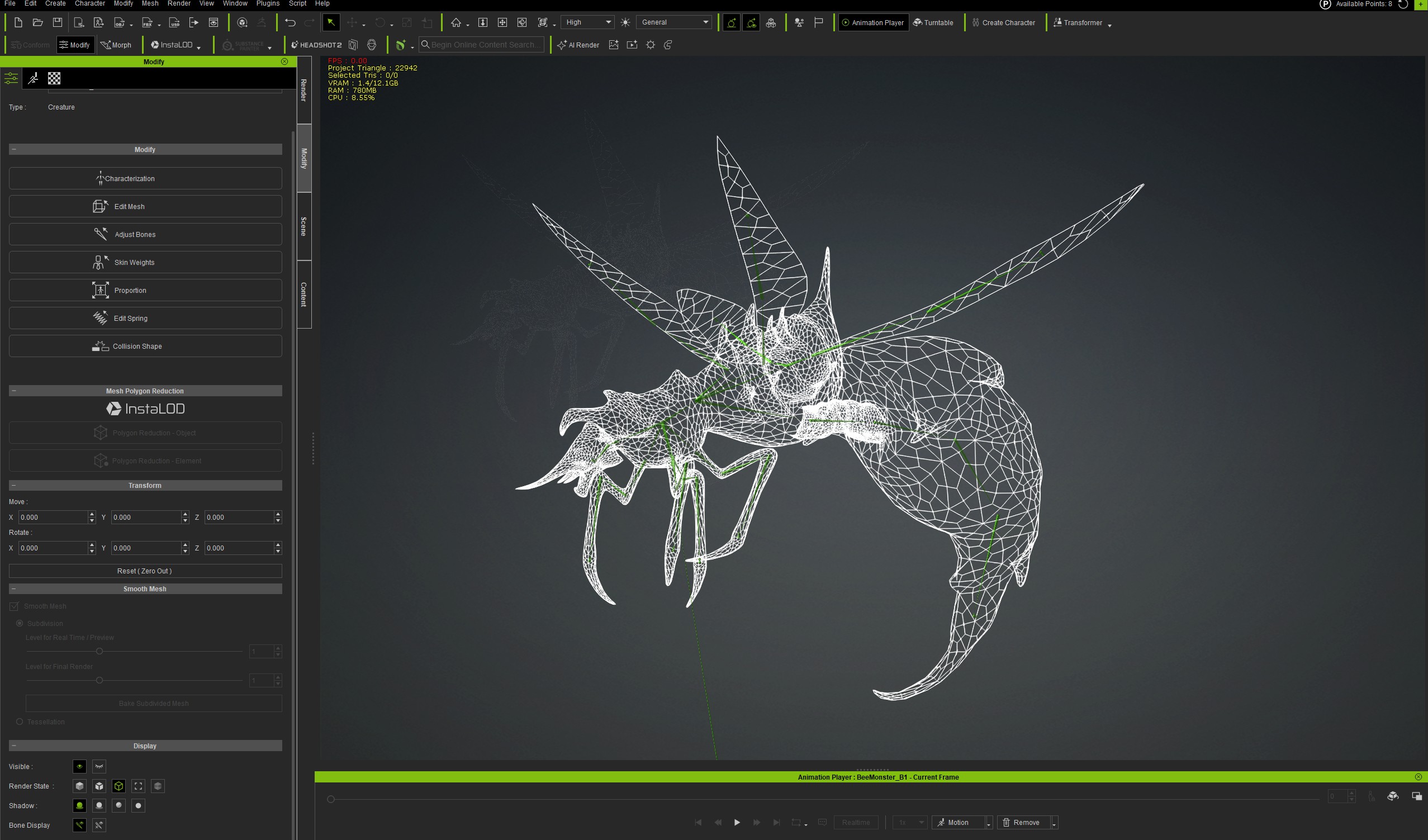Hide object with closed-eye Visible icon
1428x840 pixels.
[99, 767]
